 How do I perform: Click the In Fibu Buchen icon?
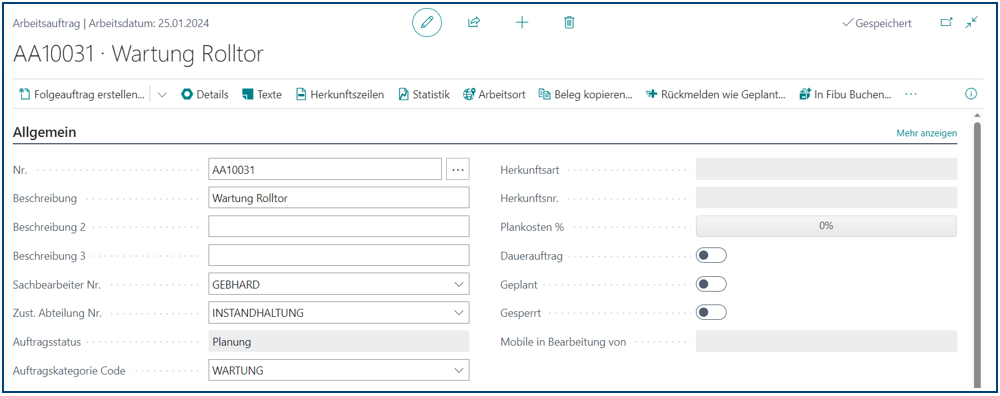pos(805,94)
